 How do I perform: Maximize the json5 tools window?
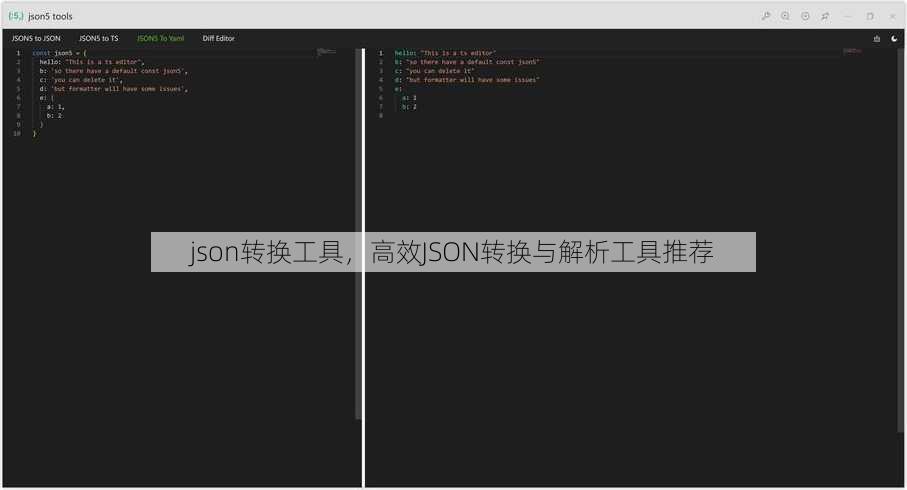pyautogui.click(x=870, y=16)
